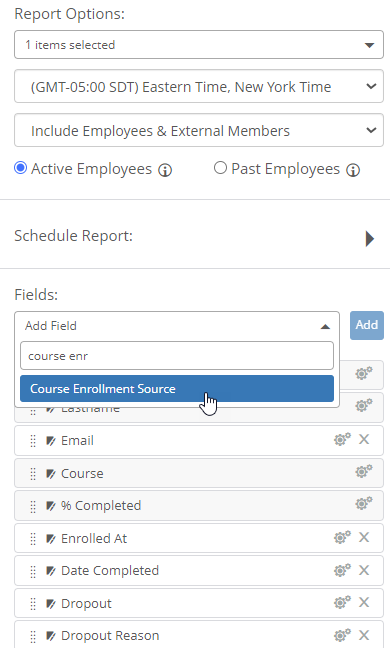This screenshot has height=648, width=390.
Task: Open the Eastern Time timezone dropdown
Action: click(199, 86)
